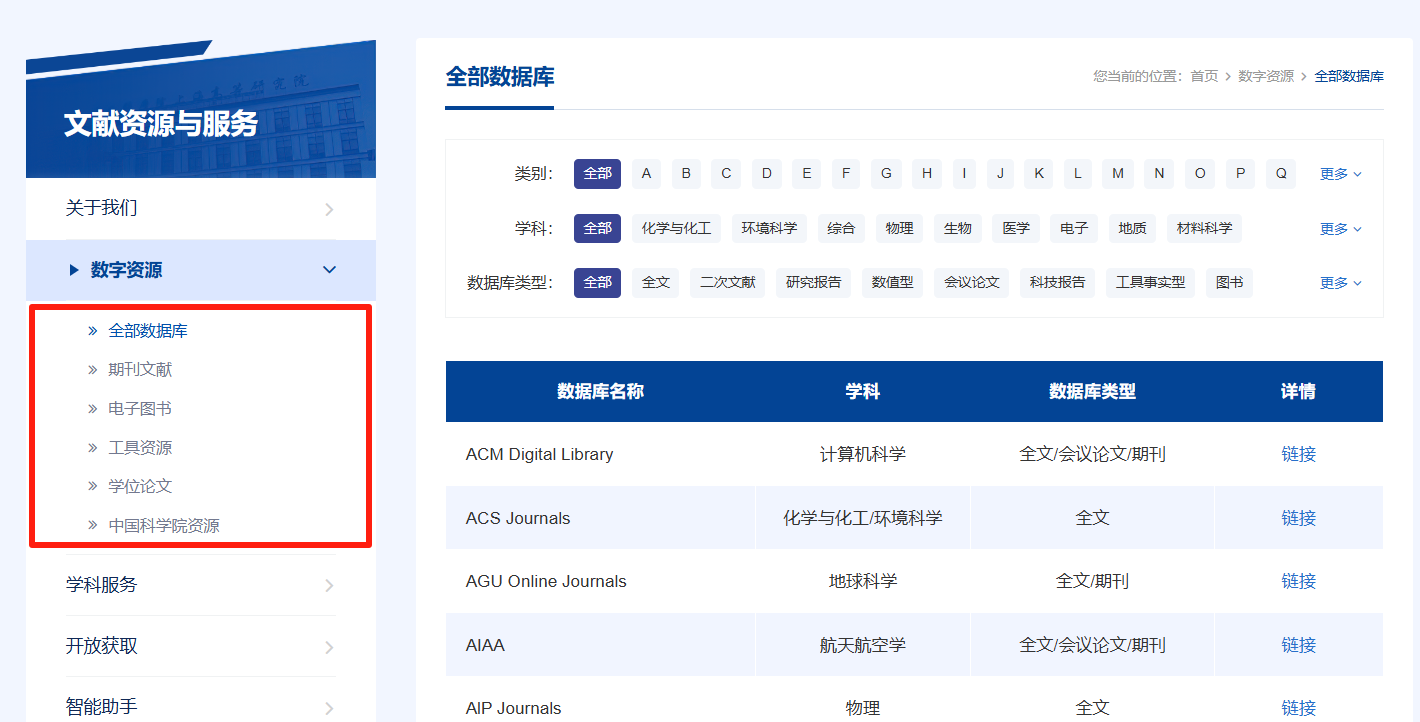Open 电子图书 sidebar item
Image resolution: width=1420 pixels, height=722 pixels.
(140, 409)
